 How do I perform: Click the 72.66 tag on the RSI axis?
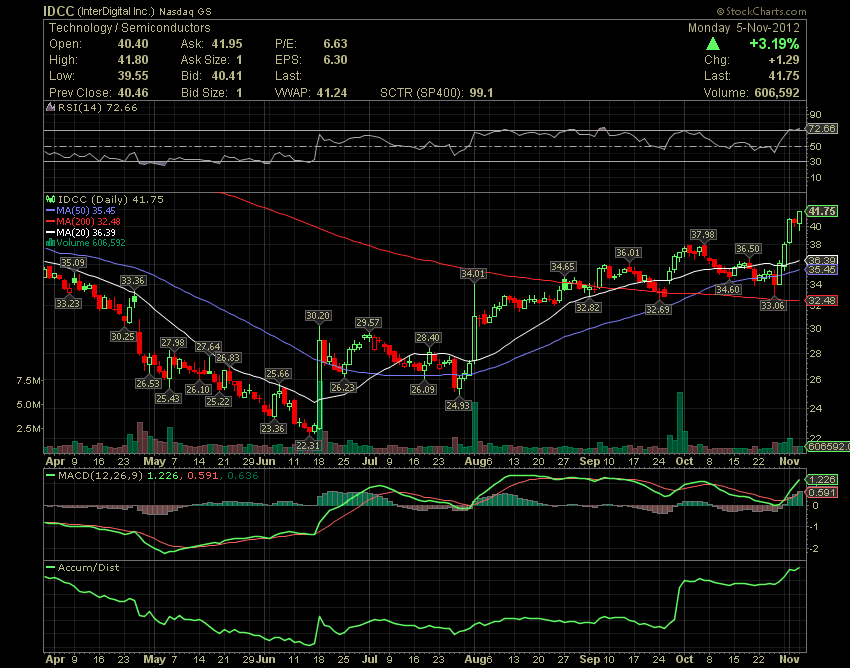point(822,129)
